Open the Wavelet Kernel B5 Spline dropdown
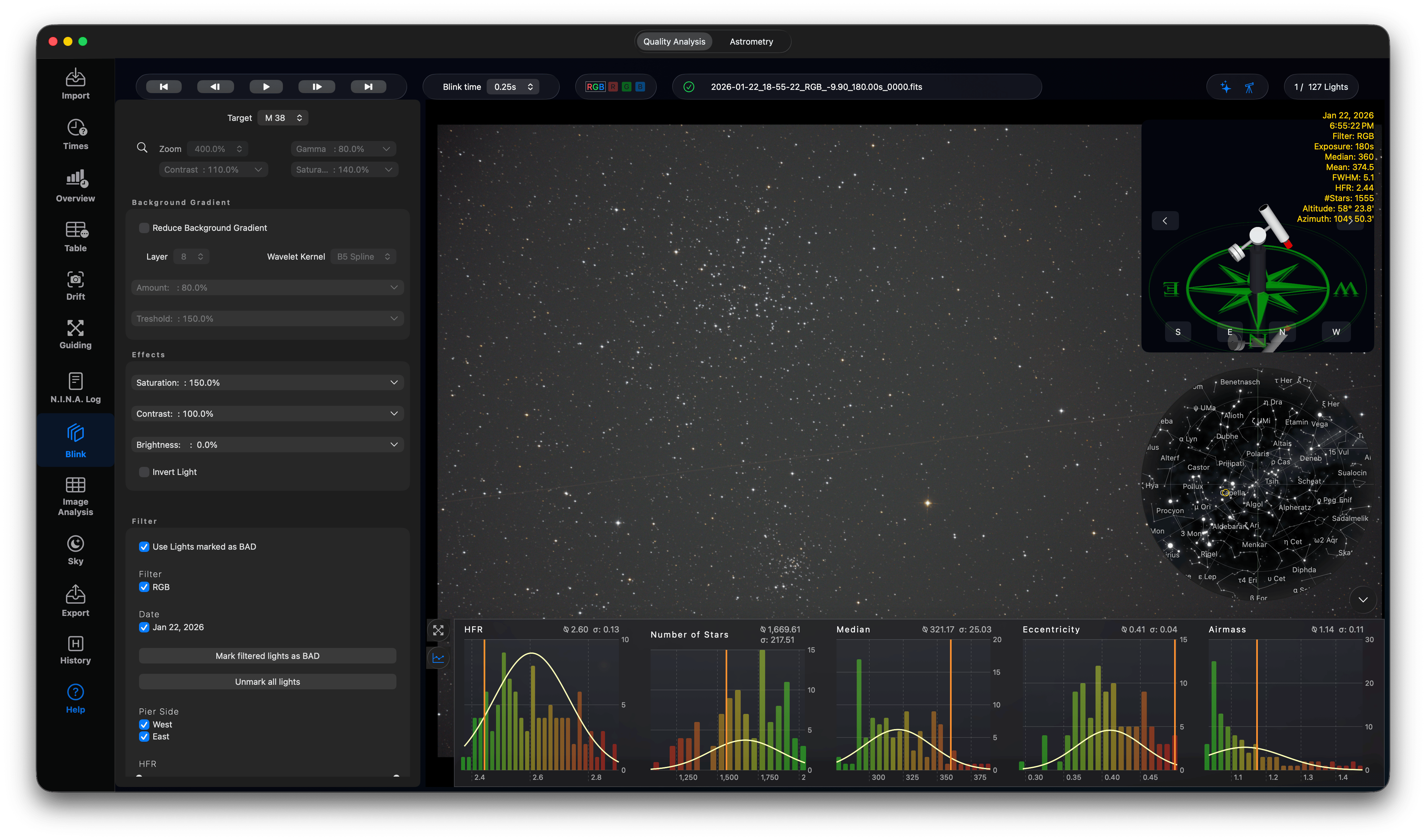Viewport: 1426px width, 840px height. tap(363, 256)
